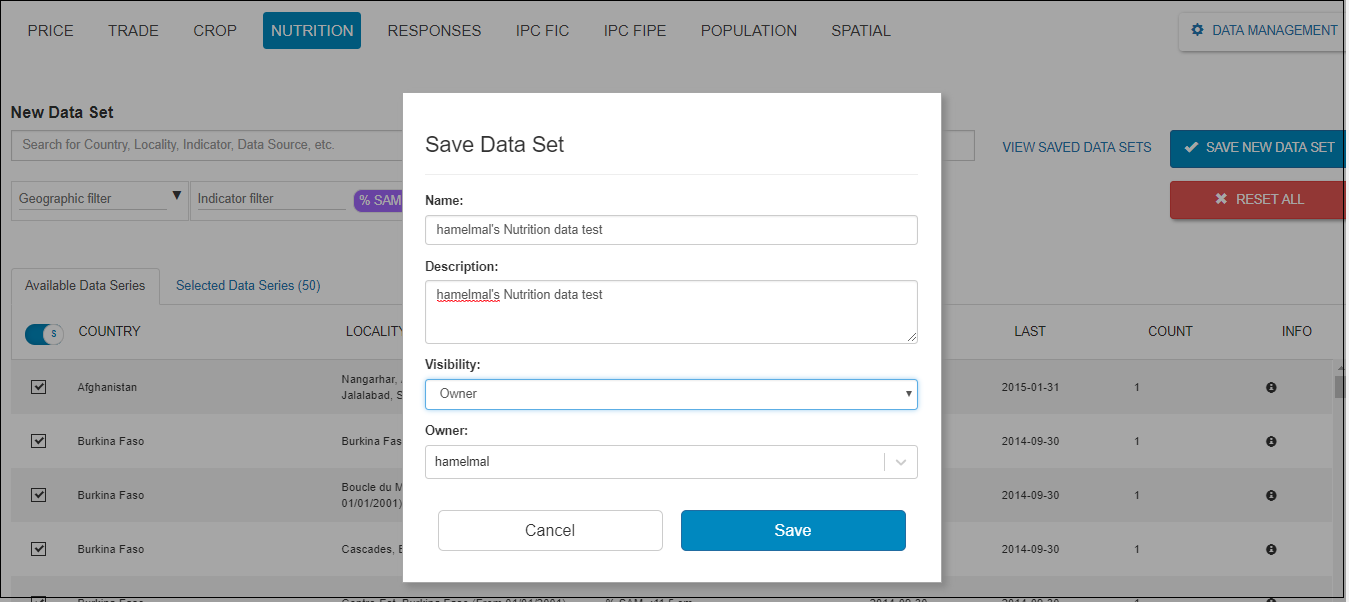The height and width of the screenshot is (602, 1349).
Task: Click info icon in Afghanistan row
Action: [1271, 387]
